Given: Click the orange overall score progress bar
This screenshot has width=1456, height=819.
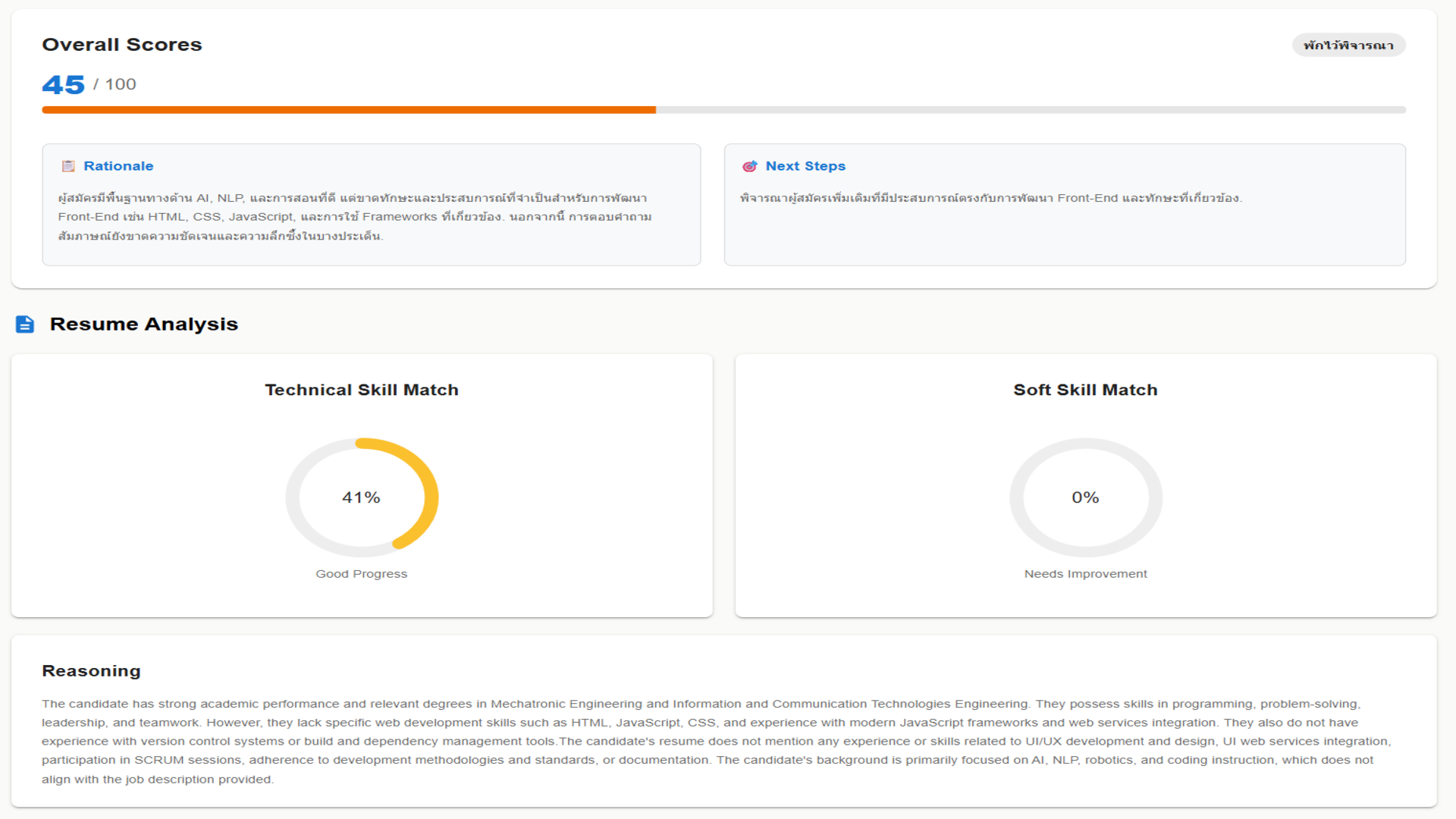Looking at the screenshot, I should pos(349,110).
